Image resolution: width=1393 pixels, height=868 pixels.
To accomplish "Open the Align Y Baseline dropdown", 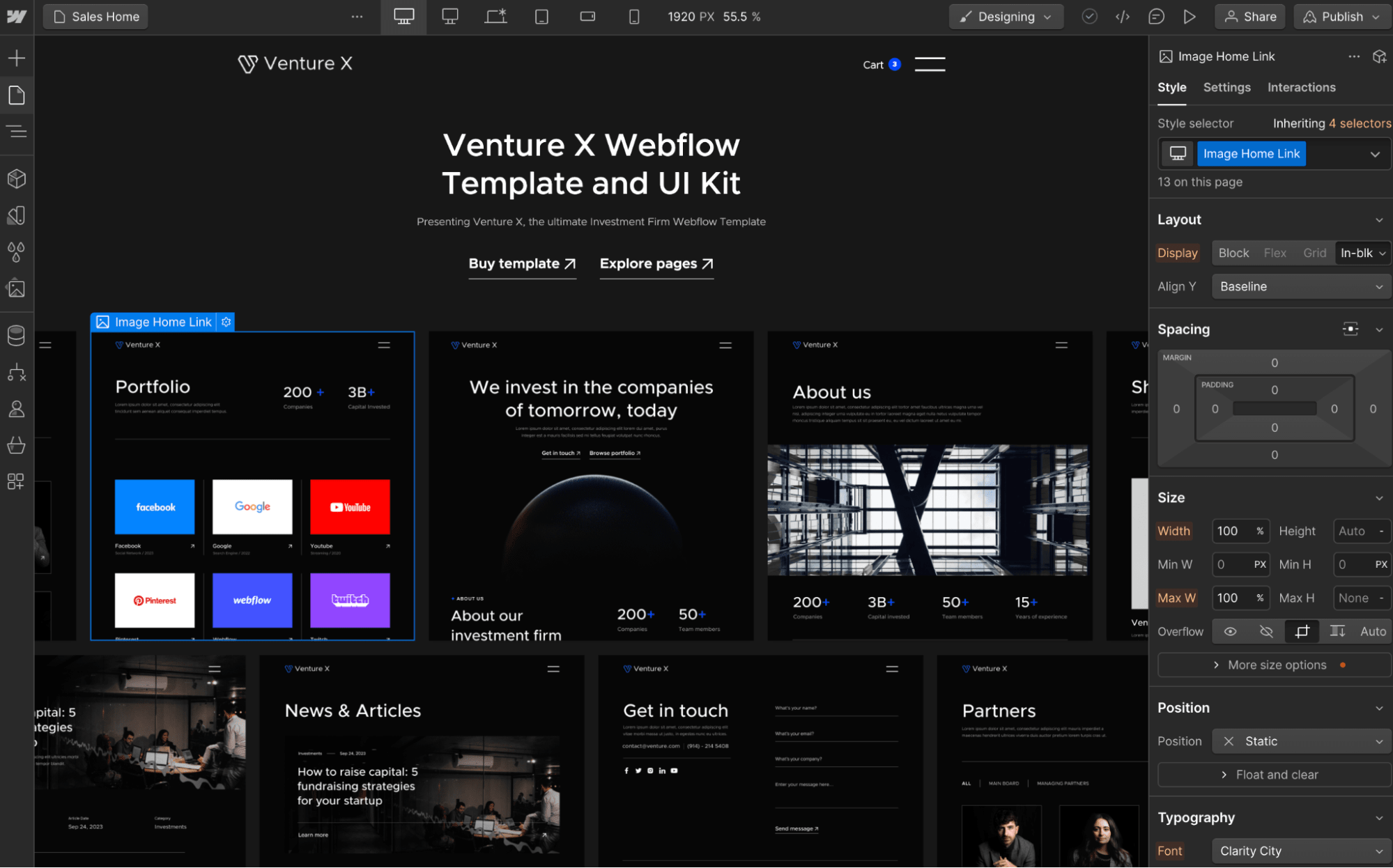I will pos(1301,286).
